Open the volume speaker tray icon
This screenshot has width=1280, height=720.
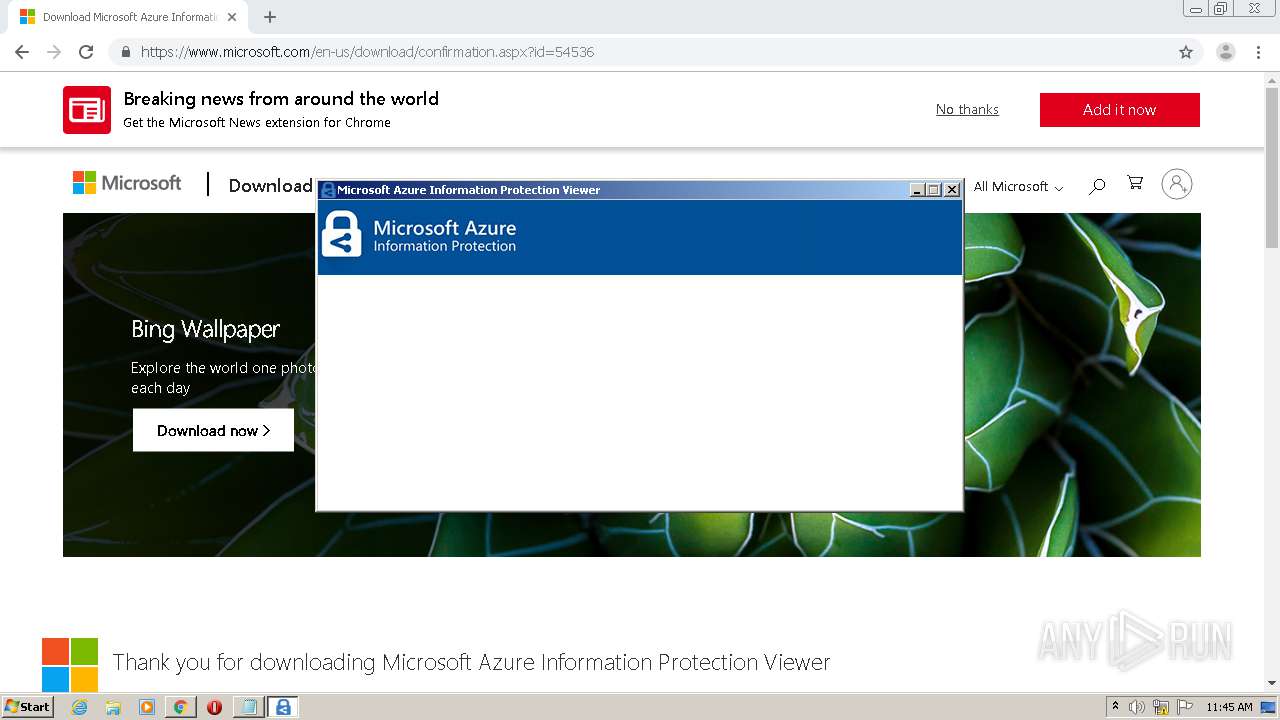pyautogui.click(x=1137, y=707)
